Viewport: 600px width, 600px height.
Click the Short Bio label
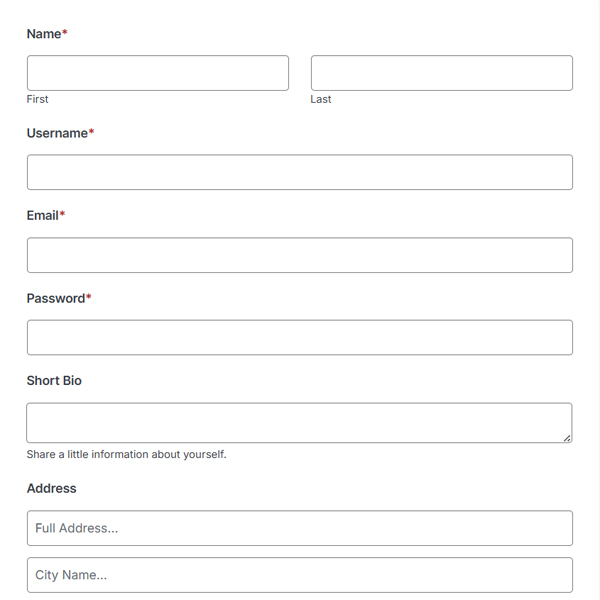pyautogui.click(x=54, y=381)
